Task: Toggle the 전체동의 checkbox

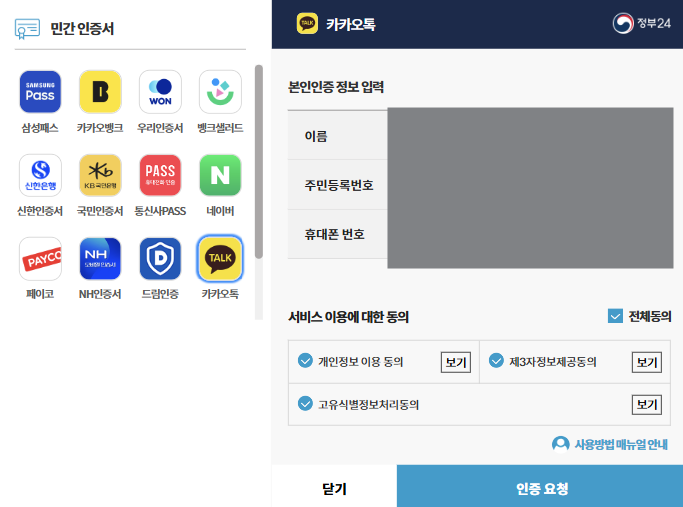Action: [615, 316]
